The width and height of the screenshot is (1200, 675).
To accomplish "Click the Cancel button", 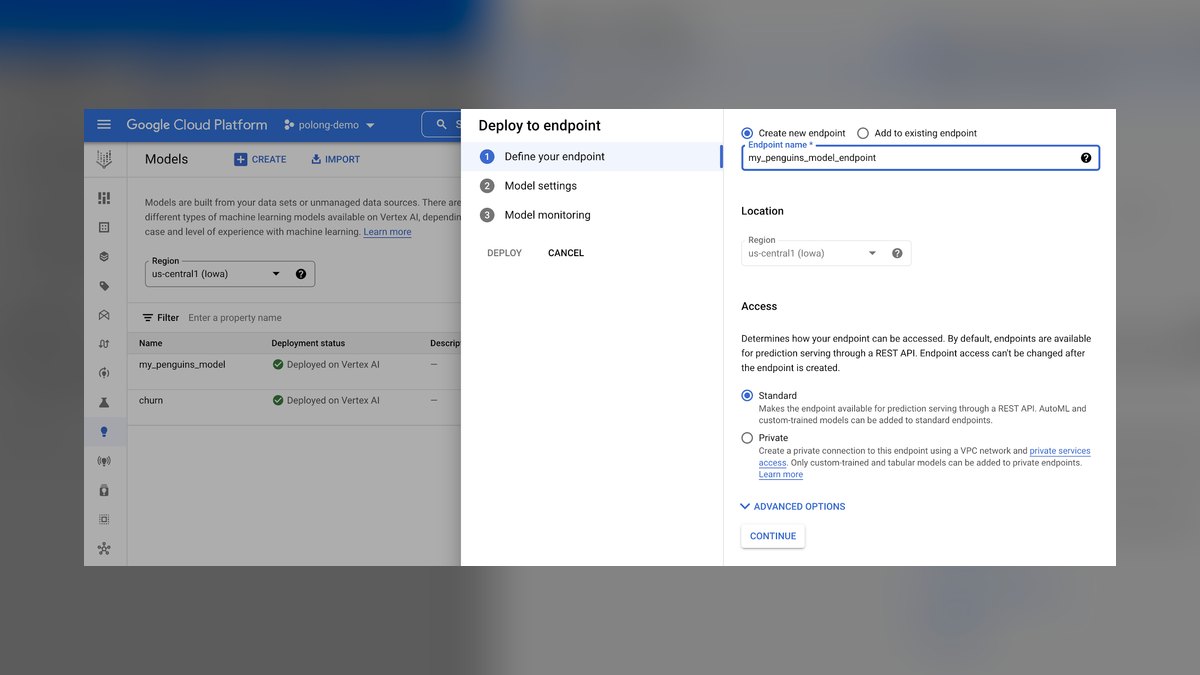I will [x=566, y=253].
